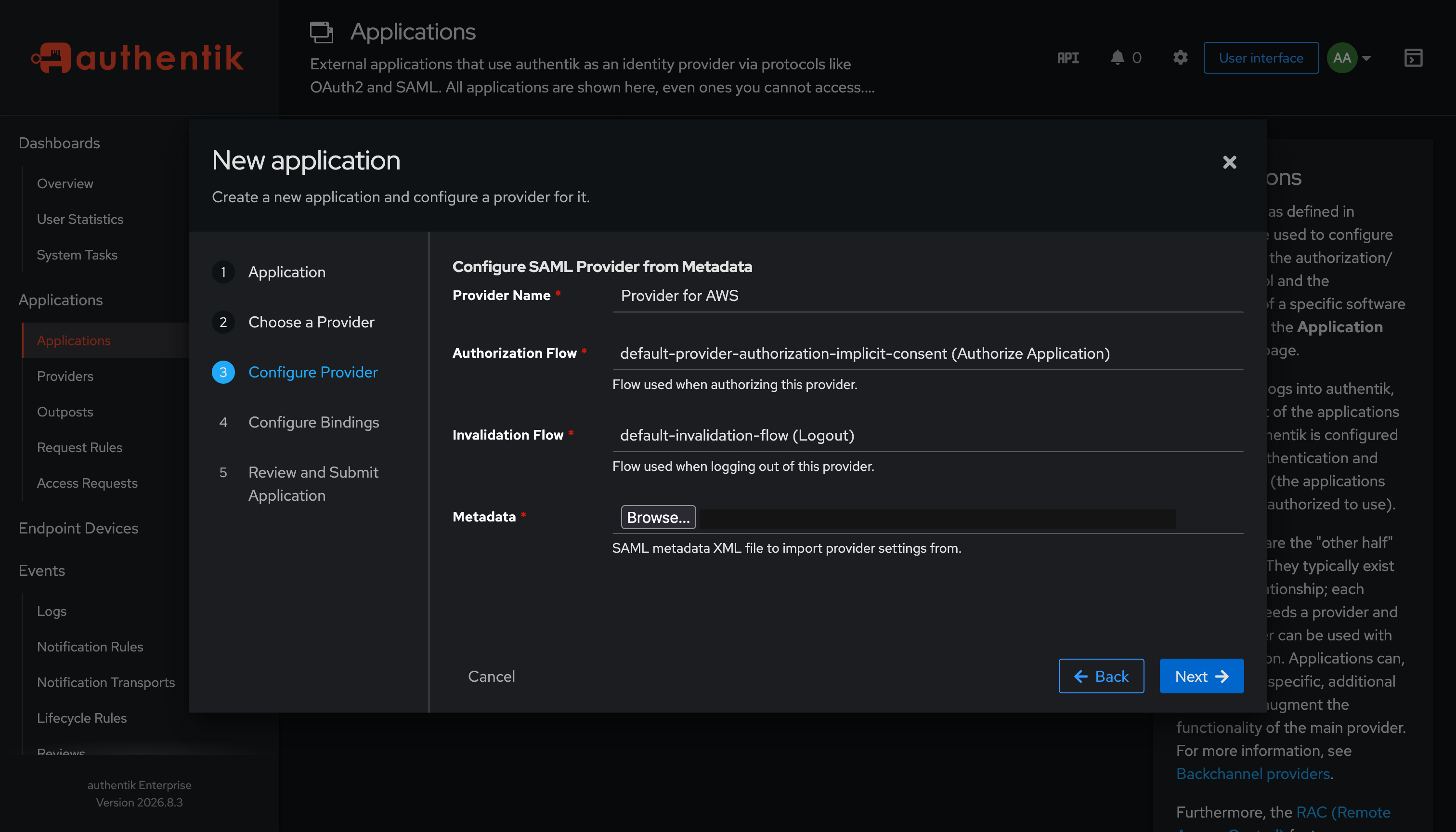Image resolution: width=1456 pixels, height=832 pixels.
Task: Close the New application dialog
Action: click(x=1229, y=162)
